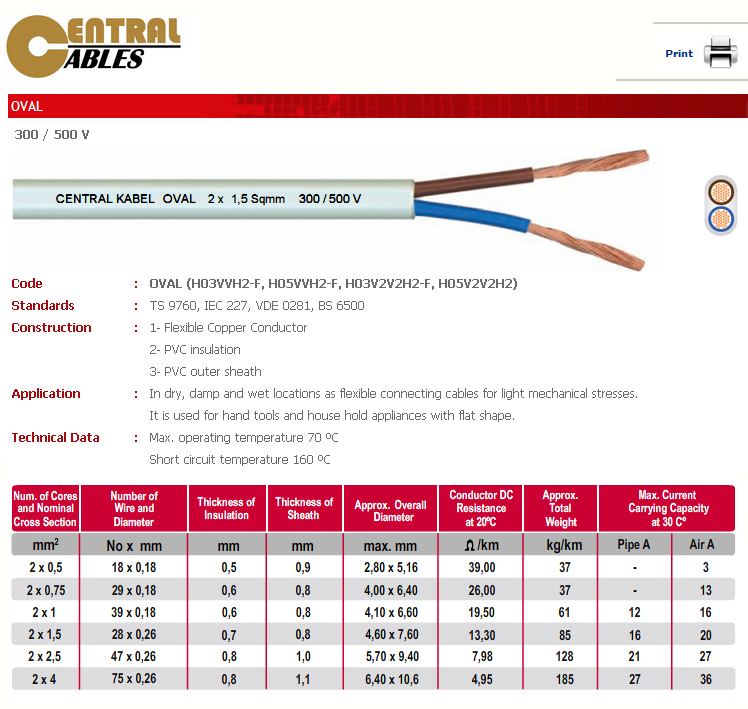This screenshot has height=709, width=748.
Task: Click the Air A sub-column heading
Action: (x=702, y=545)
